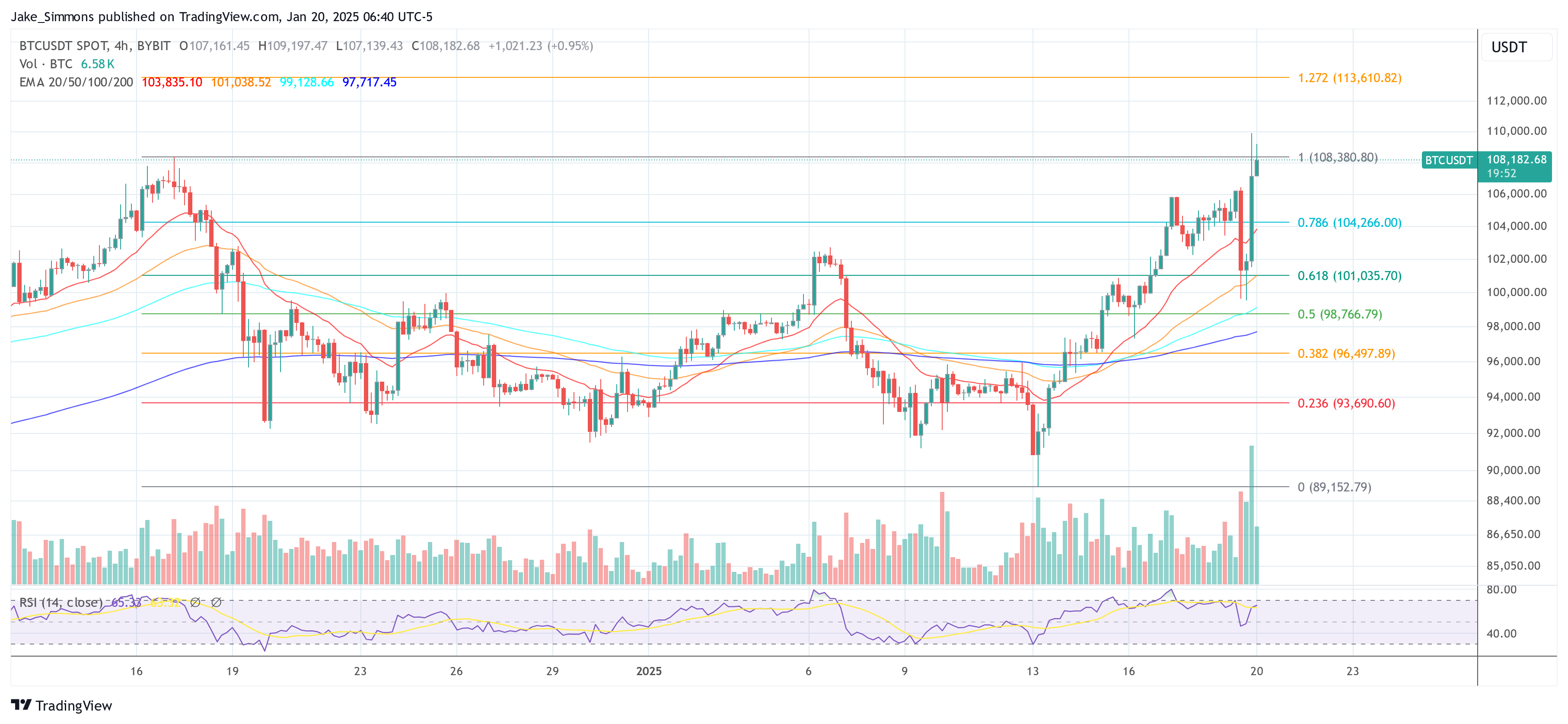Viewport: 1568px width, 724px height.
Task: Click EMA 200 value 97,717.45
Action: click(x=370, y=82)
